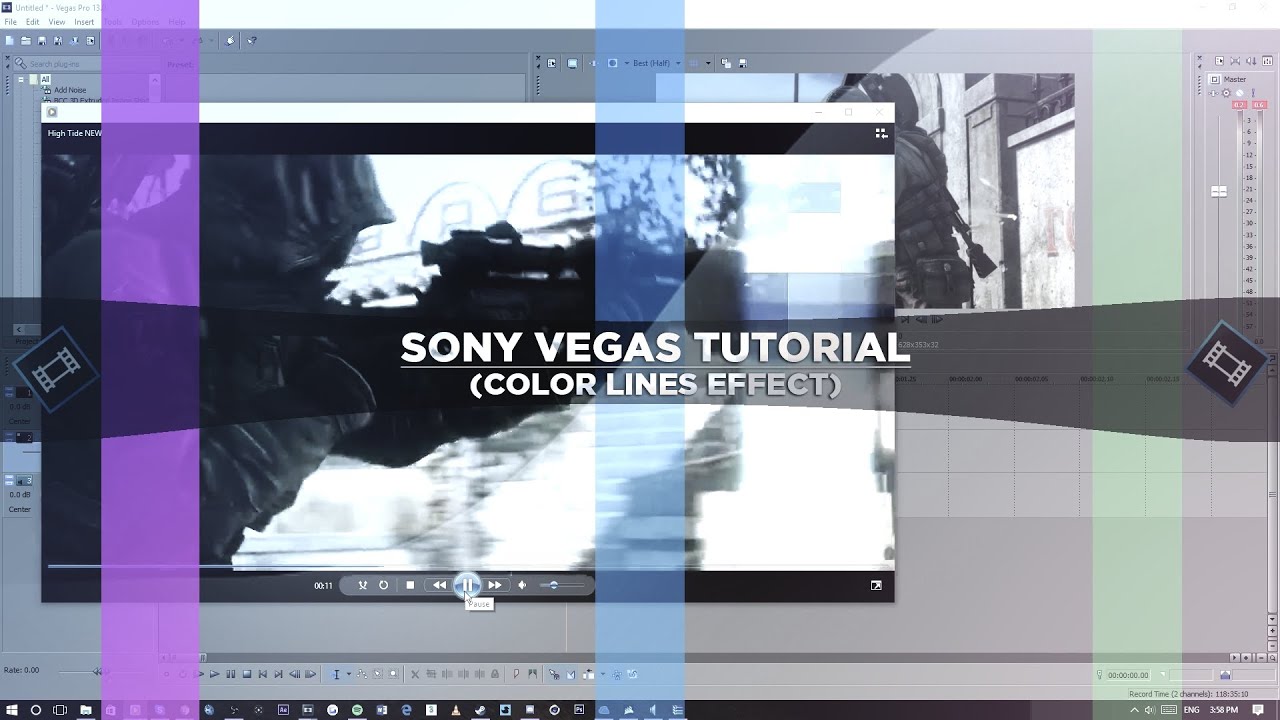Open File Explorer from the taskbar

(86, 710)
